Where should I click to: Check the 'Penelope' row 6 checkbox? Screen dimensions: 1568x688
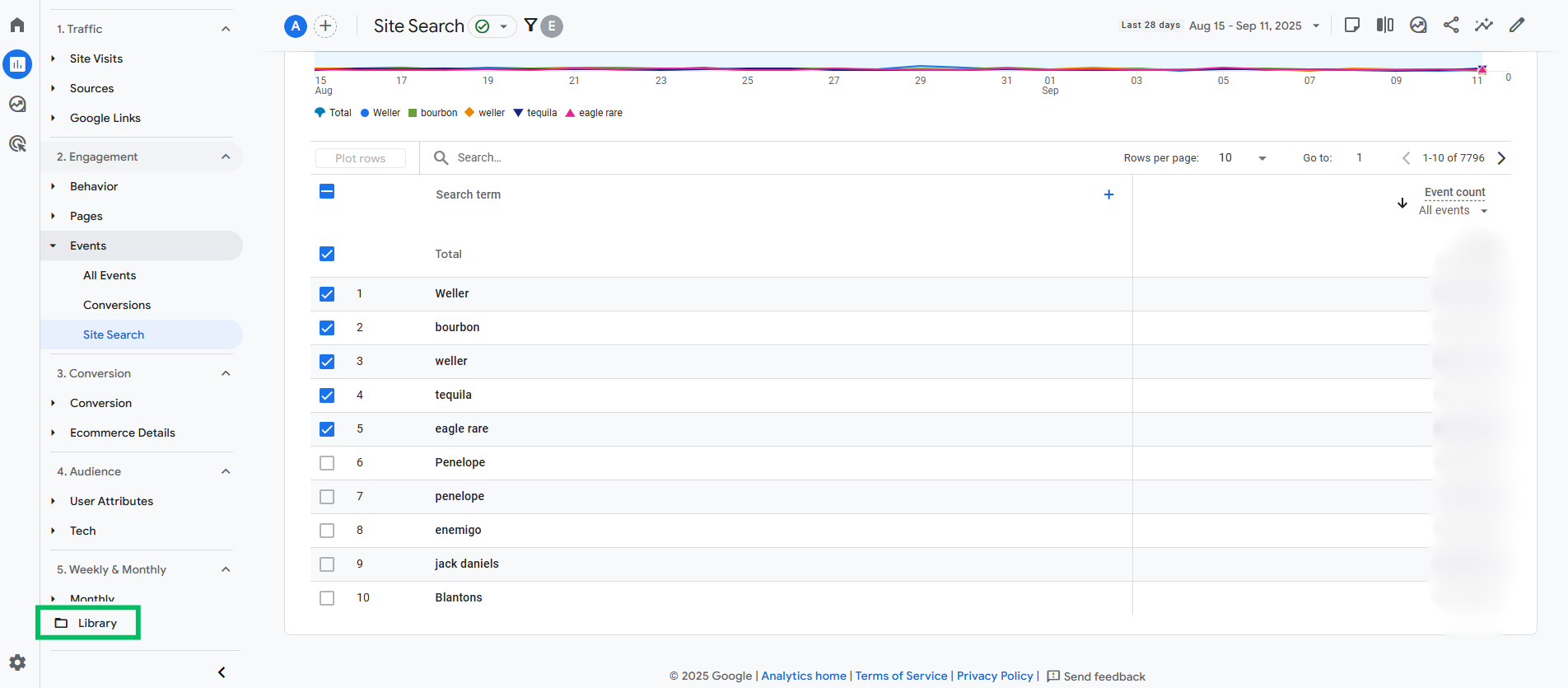327,463
